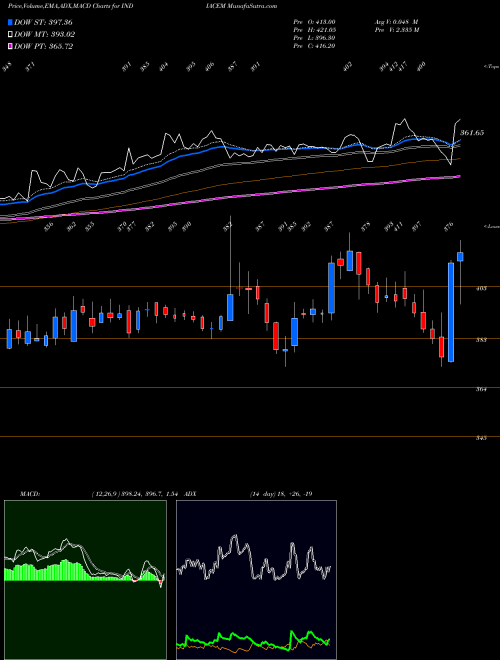Open the green MACD histogram panel
The width and height of the screenshot is (500, 660).
(85, 580)
